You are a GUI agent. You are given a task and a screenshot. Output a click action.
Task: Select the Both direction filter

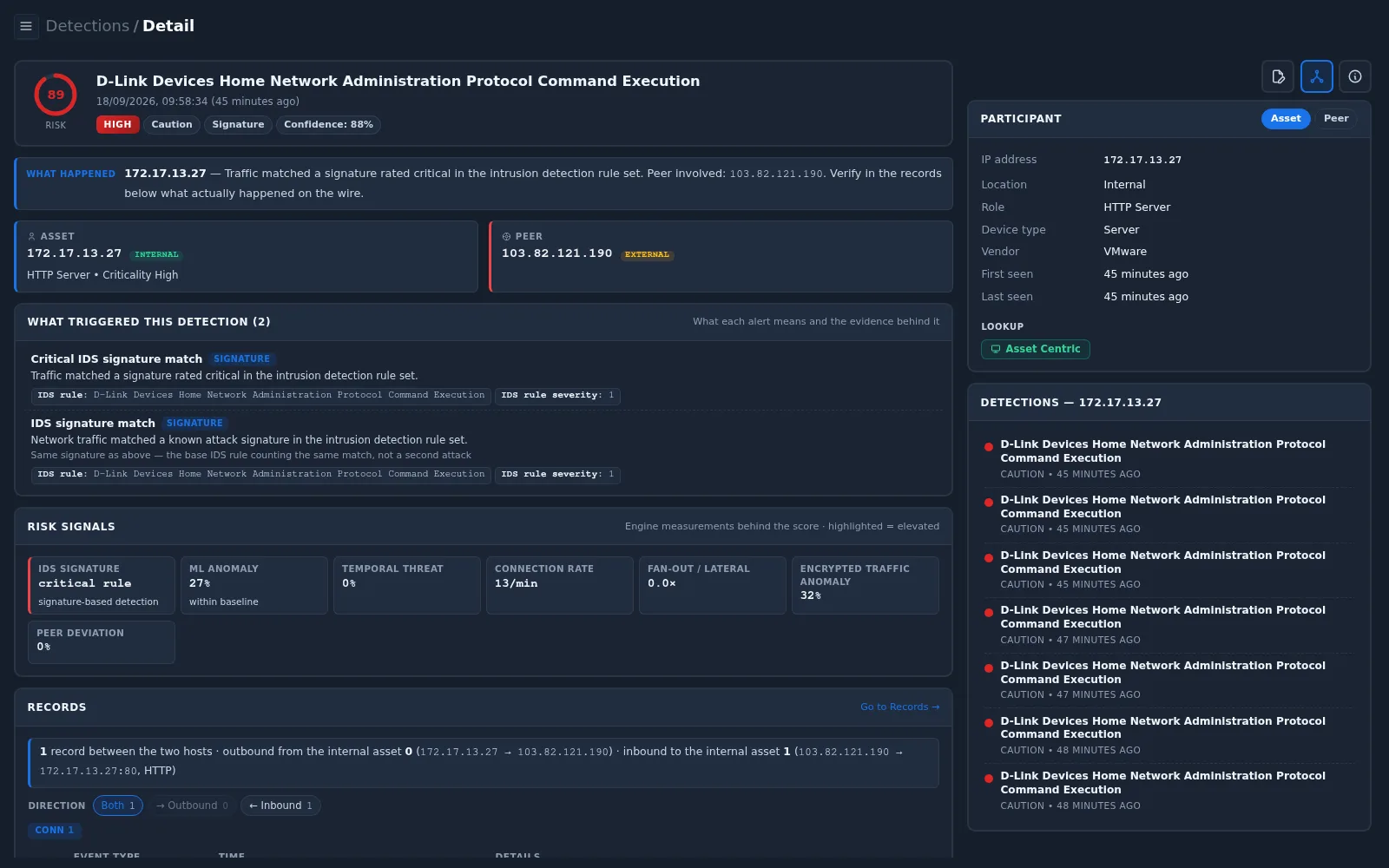pos(118,806)
